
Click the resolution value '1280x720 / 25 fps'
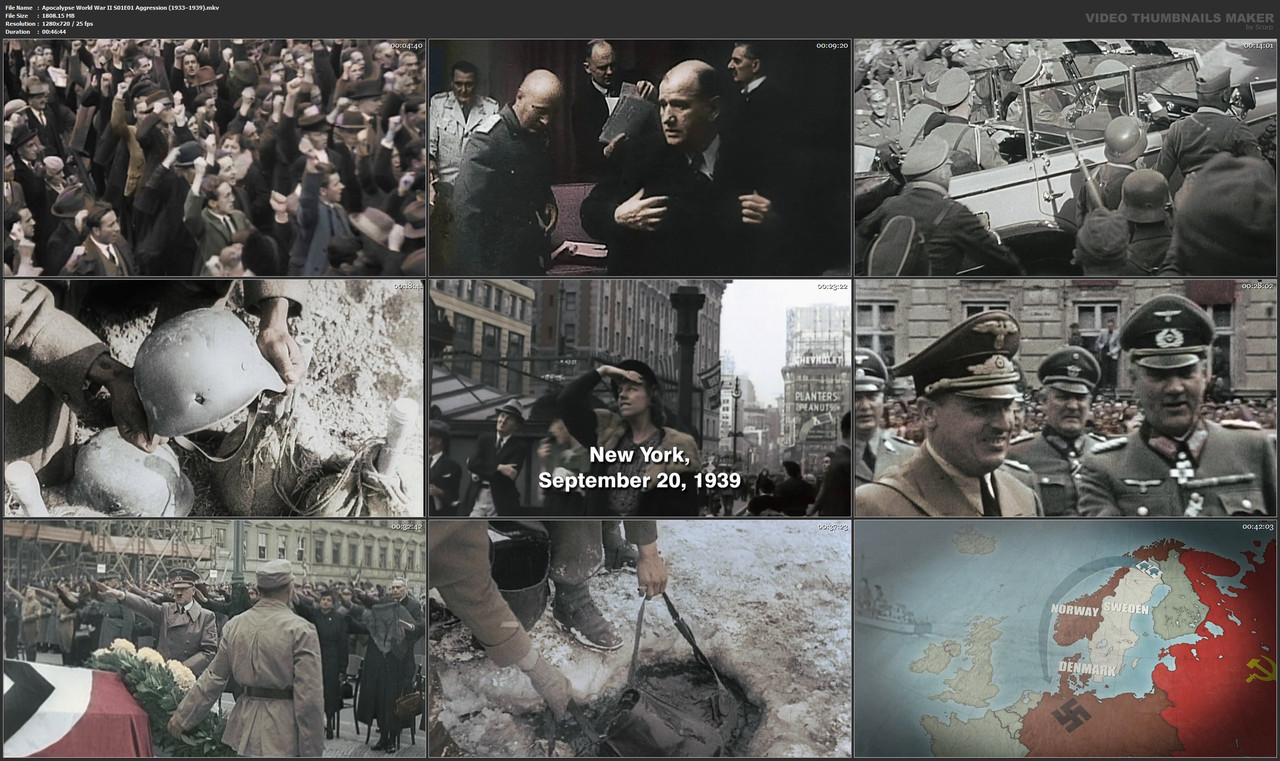pyautogui.click(x=68, y=24)
